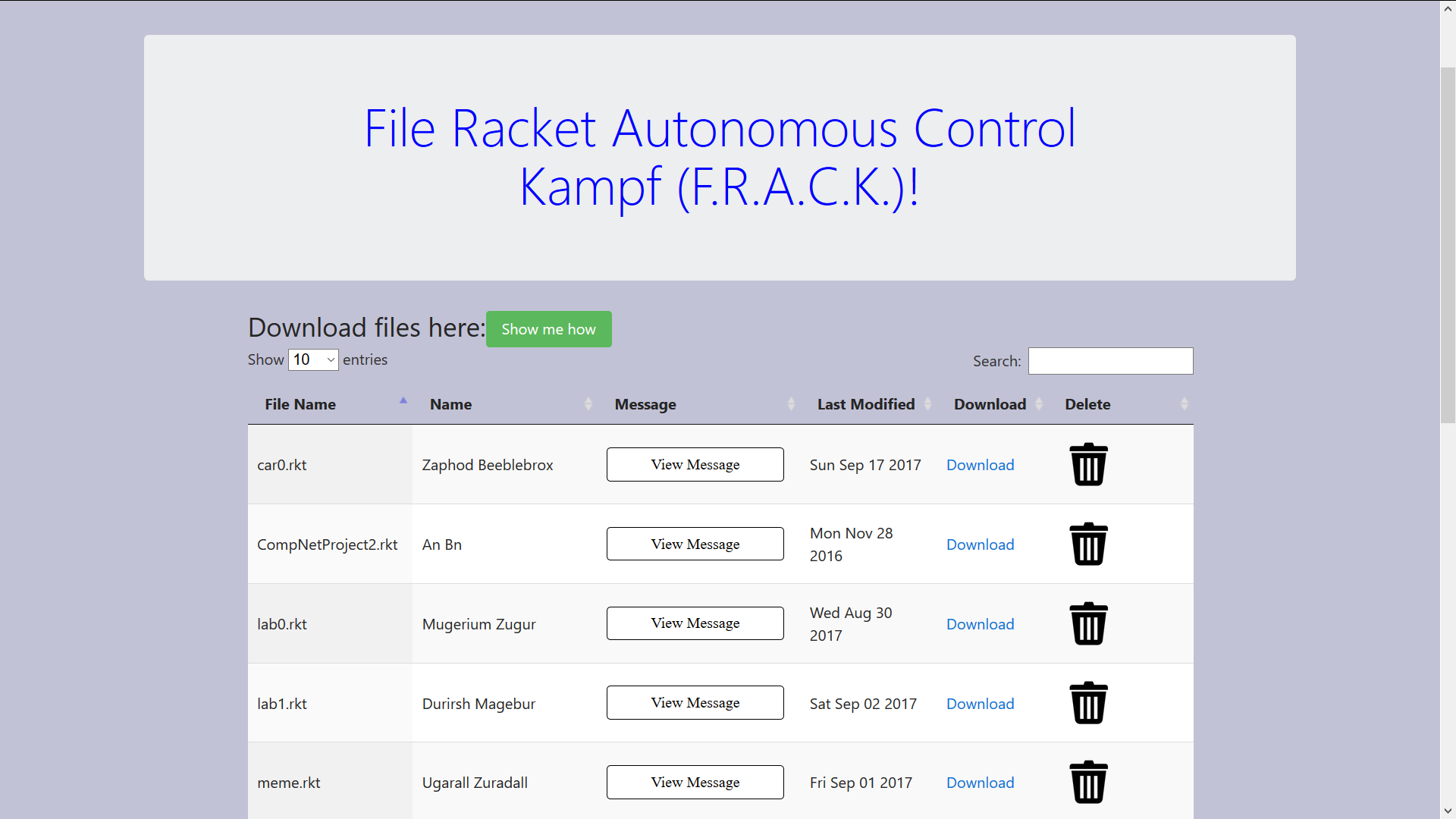Delete meme.rkt via trash icon
1456x819 pixels.
point(1088,783)
